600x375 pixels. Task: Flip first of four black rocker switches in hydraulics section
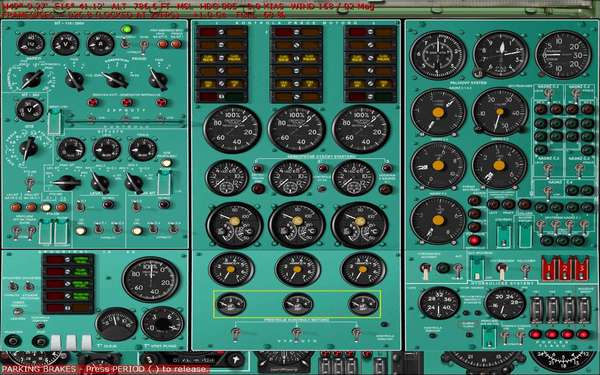click(537, 309)
